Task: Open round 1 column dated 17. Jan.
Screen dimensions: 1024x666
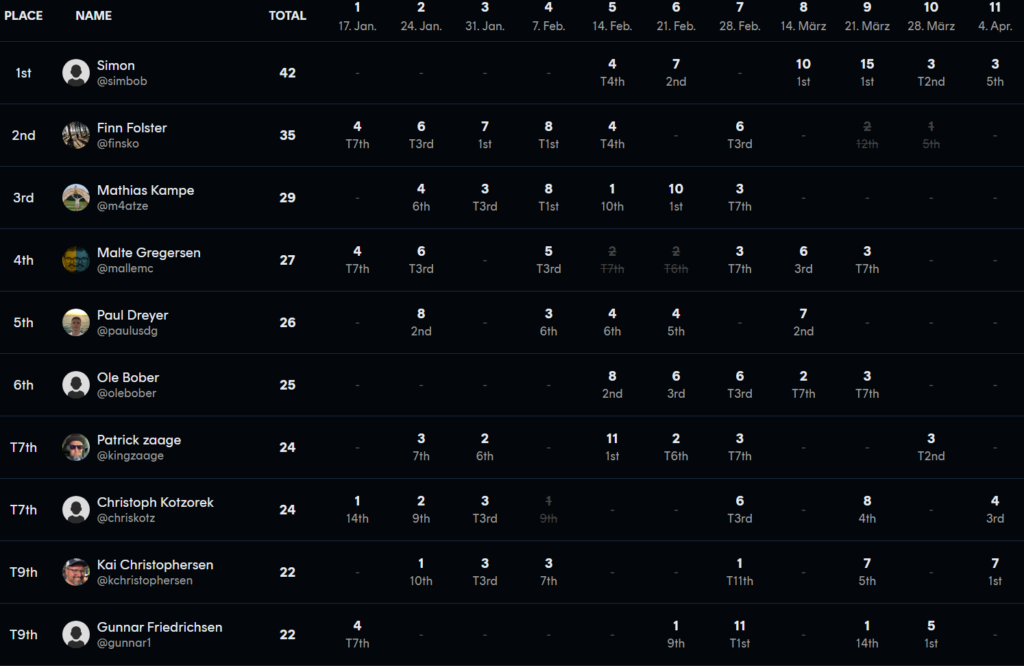Action: click(x=357, y=17)
